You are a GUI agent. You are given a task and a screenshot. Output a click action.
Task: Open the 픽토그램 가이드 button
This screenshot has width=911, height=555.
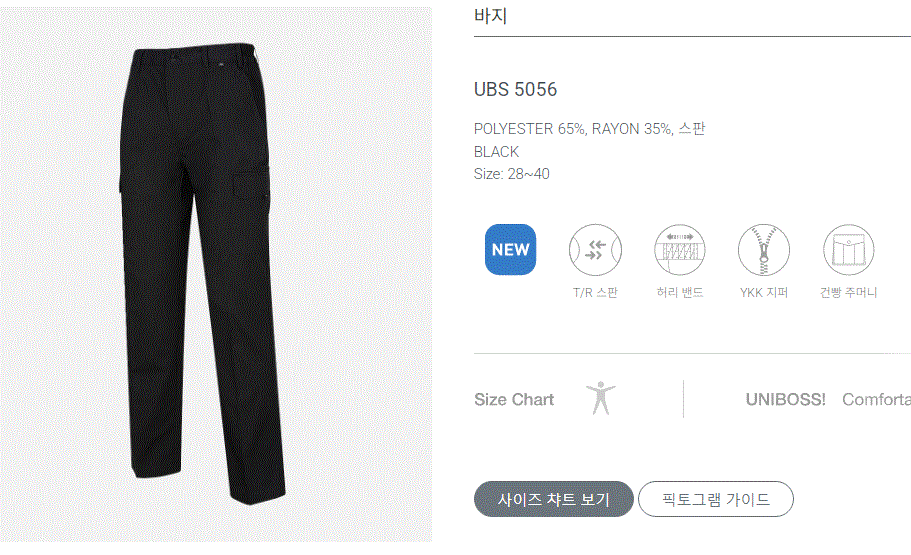(x=716, y=499)
